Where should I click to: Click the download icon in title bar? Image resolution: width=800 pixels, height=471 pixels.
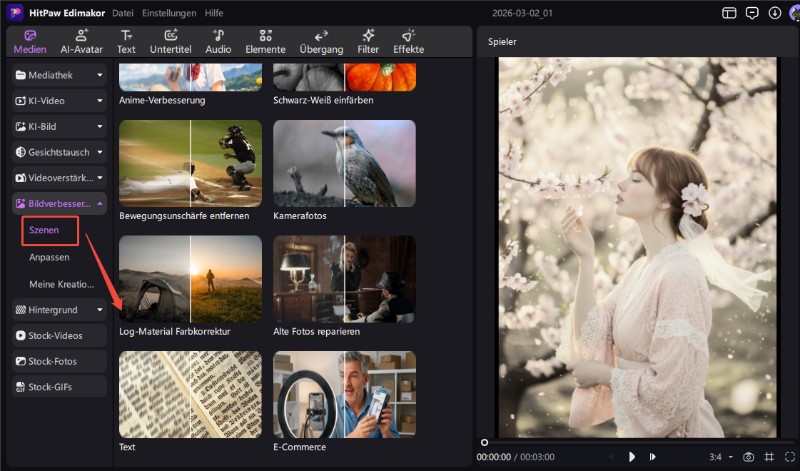[x=774, y=13]
